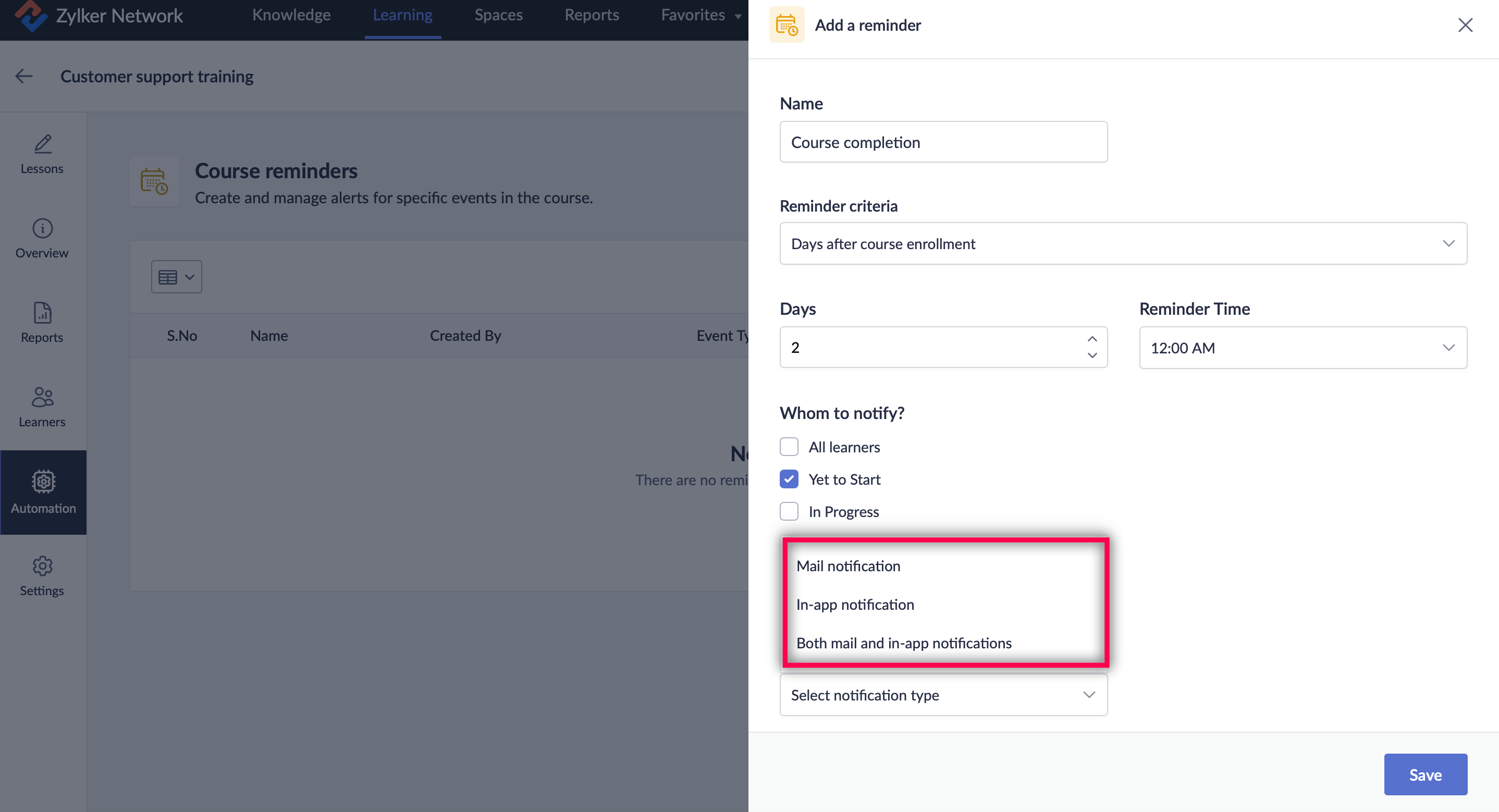
Task: Click the Course reminders calendar icon
Action: point(154,181)
